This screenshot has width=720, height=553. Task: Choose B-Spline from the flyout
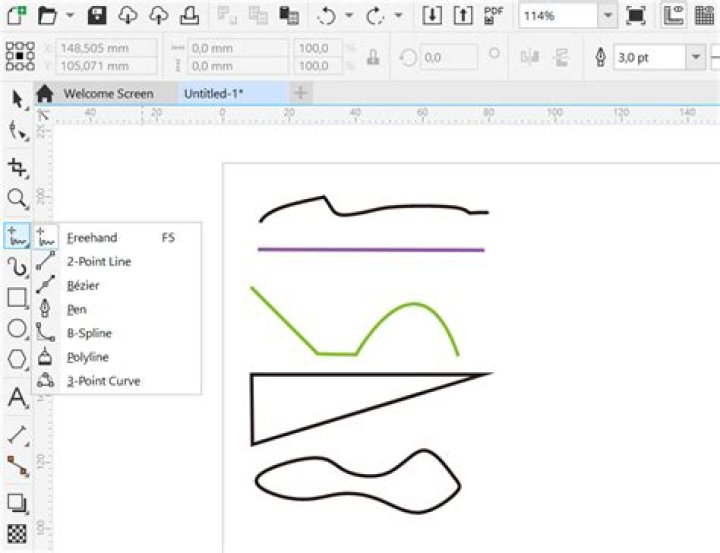click(x=117, y=333)
